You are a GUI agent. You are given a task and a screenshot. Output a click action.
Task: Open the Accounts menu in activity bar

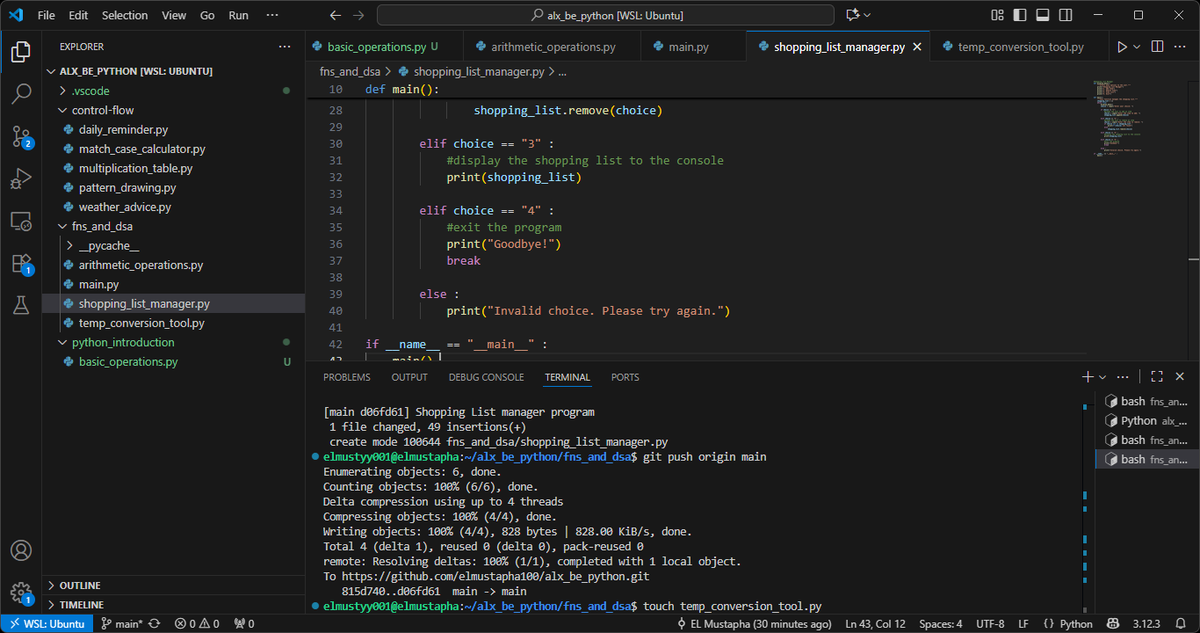20,550
